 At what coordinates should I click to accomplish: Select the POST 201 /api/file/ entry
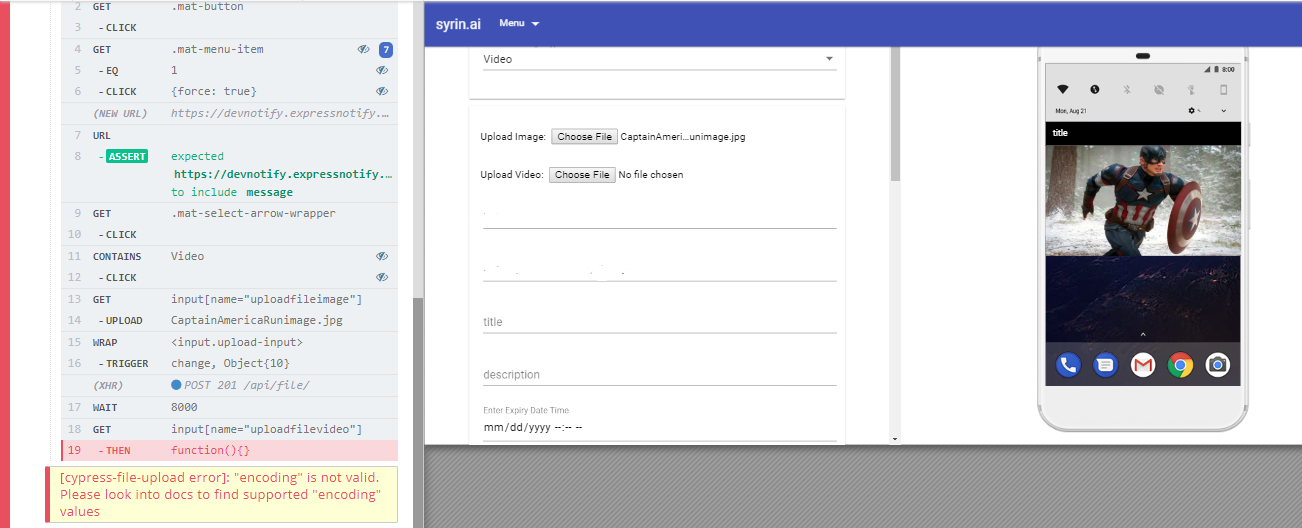coord(229,385)
